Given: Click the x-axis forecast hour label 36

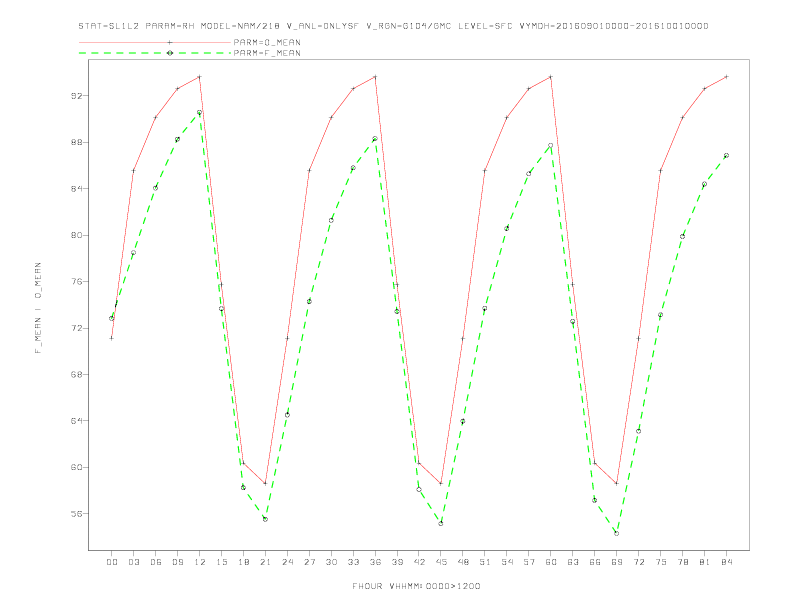Looking at the screenshot, I should [x=375, y=562].
